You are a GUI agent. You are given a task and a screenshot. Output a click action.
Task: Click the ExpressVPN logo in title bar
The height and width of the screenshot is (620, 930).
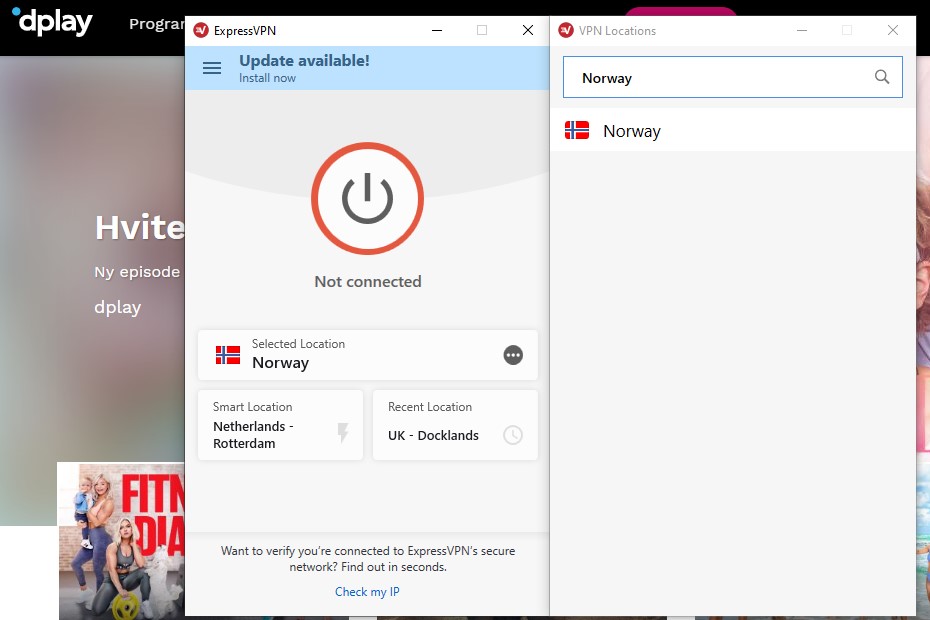(x=201, y=30)
